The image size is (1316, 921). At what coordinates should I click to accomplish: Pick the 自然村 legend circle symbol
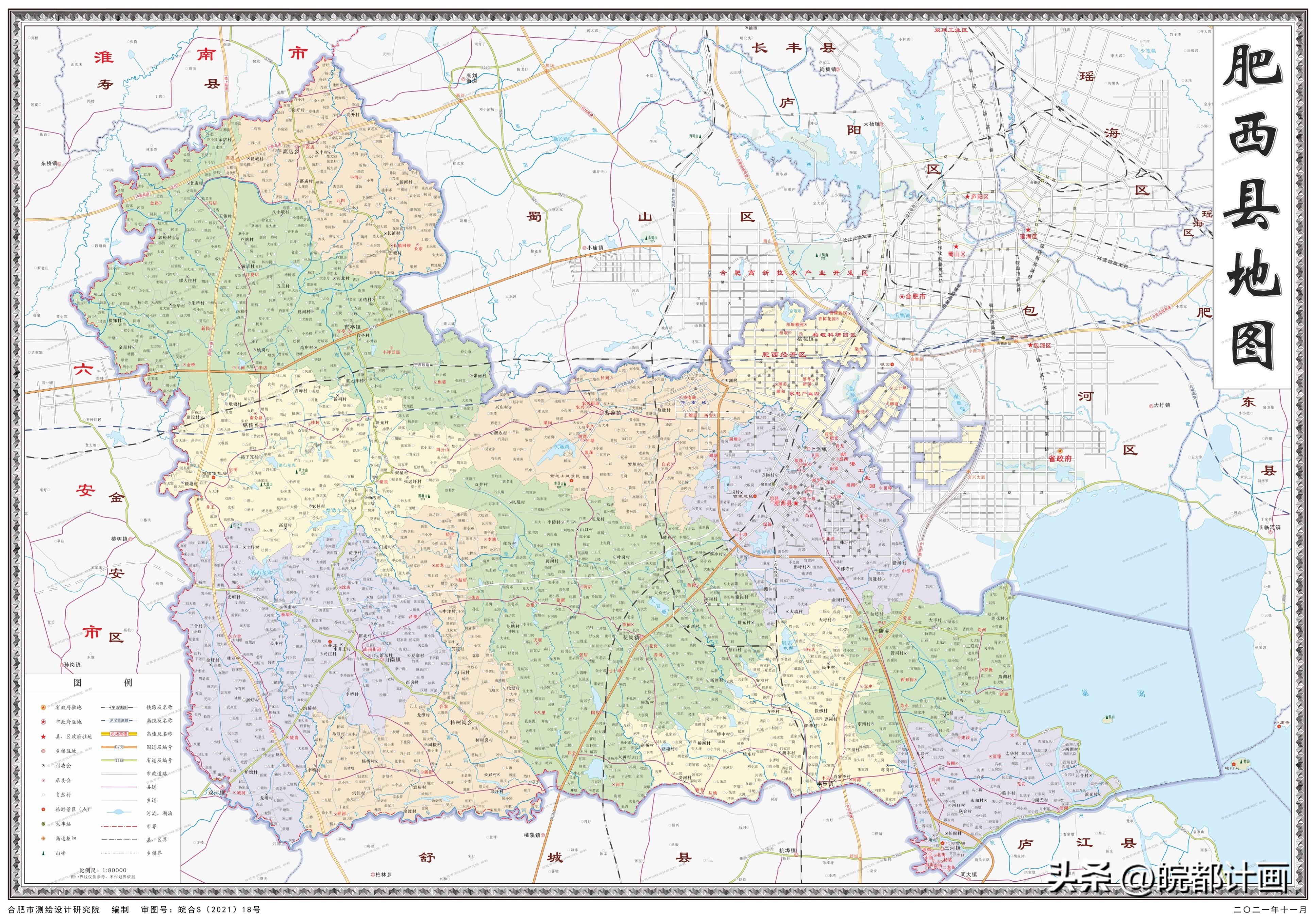[x=43, y=795]
